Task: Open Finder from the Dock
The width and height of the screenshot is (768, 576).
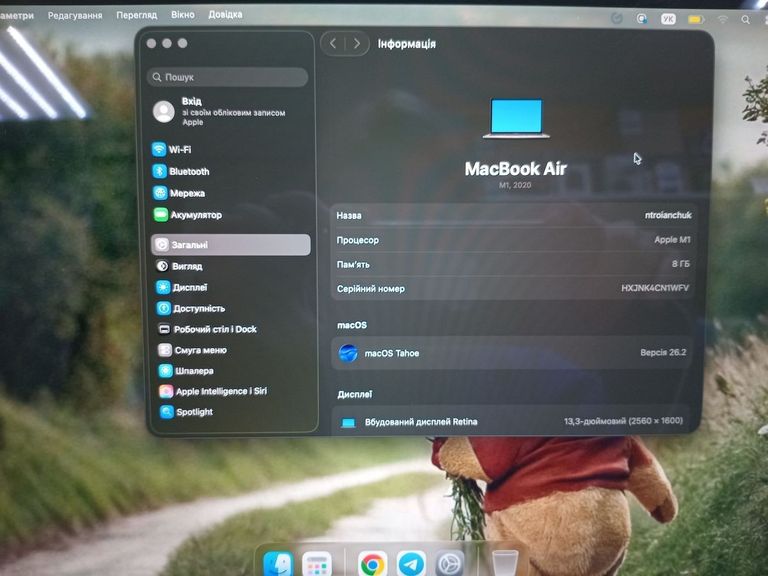Action: [x=278, y=564]
